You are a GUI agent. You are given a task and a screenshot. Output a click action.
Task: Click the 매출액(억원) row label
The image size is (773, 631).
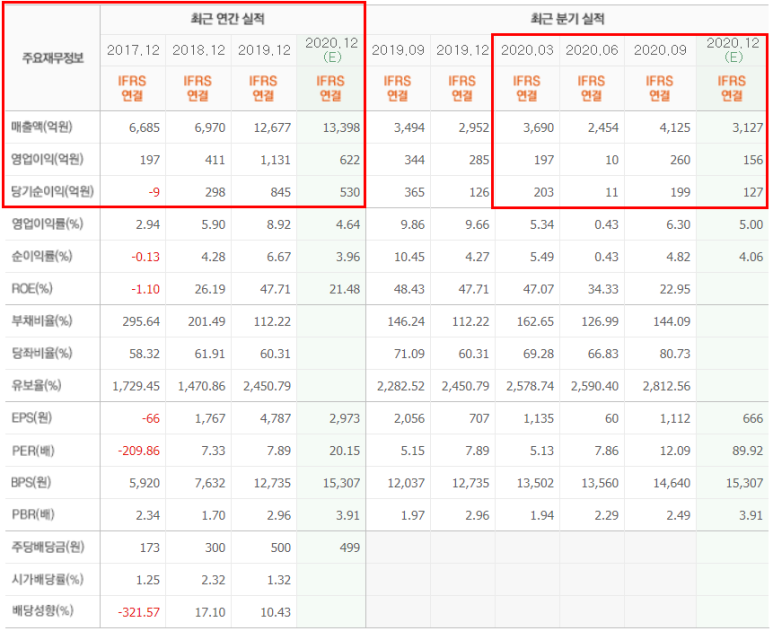click(x=42, y=127)
